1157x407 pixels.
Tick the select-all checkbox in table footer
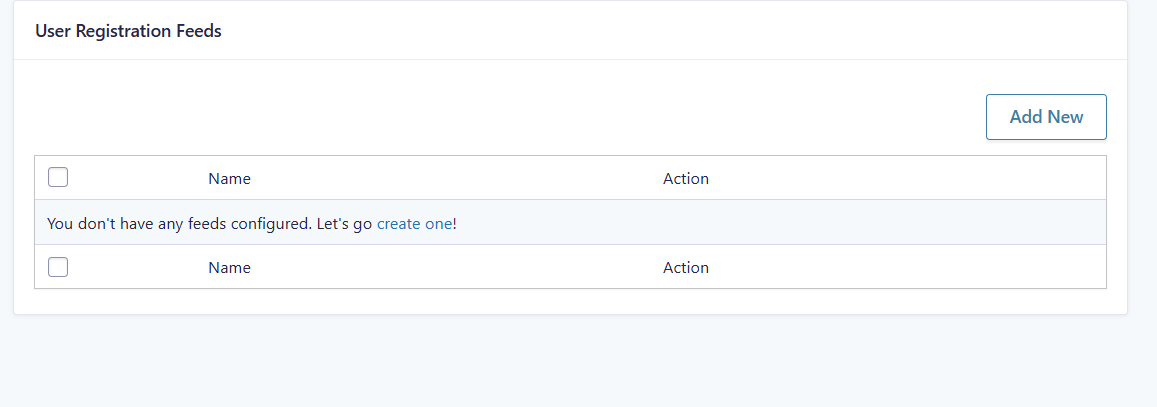[58, 267]
